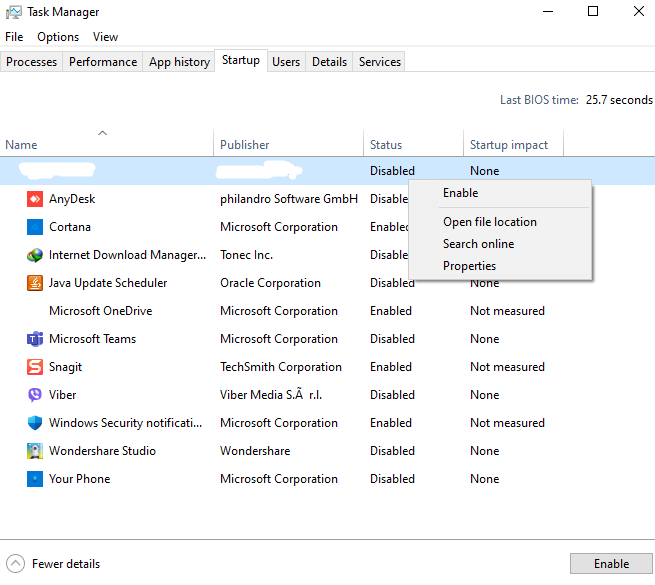Sort by the Name column header

point(107,143)
